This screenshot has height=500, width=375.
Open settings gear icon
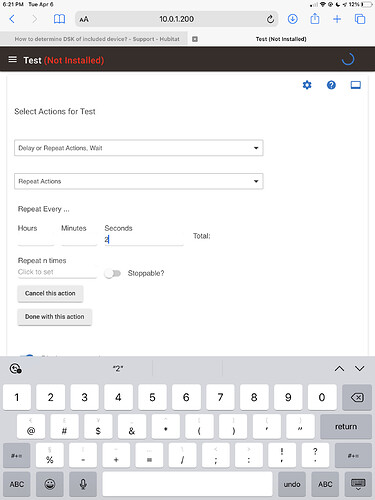coord(307,85)
